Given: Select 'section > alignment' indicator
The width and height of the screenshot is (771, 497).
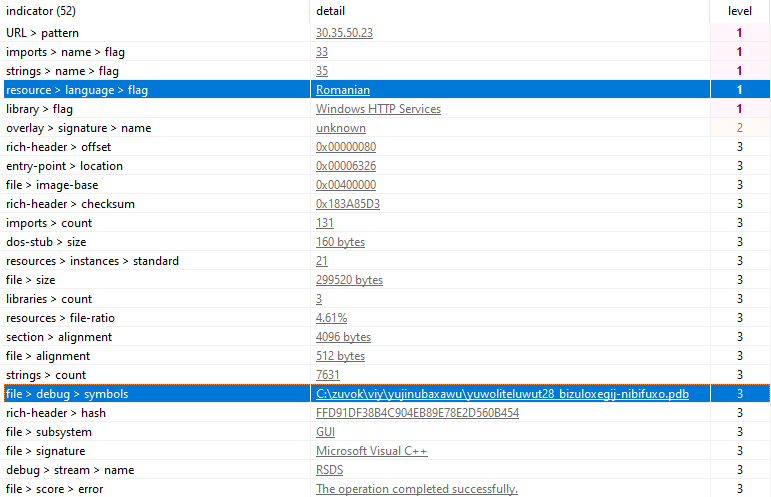Looking at the screenshot, I should point(59,337).
